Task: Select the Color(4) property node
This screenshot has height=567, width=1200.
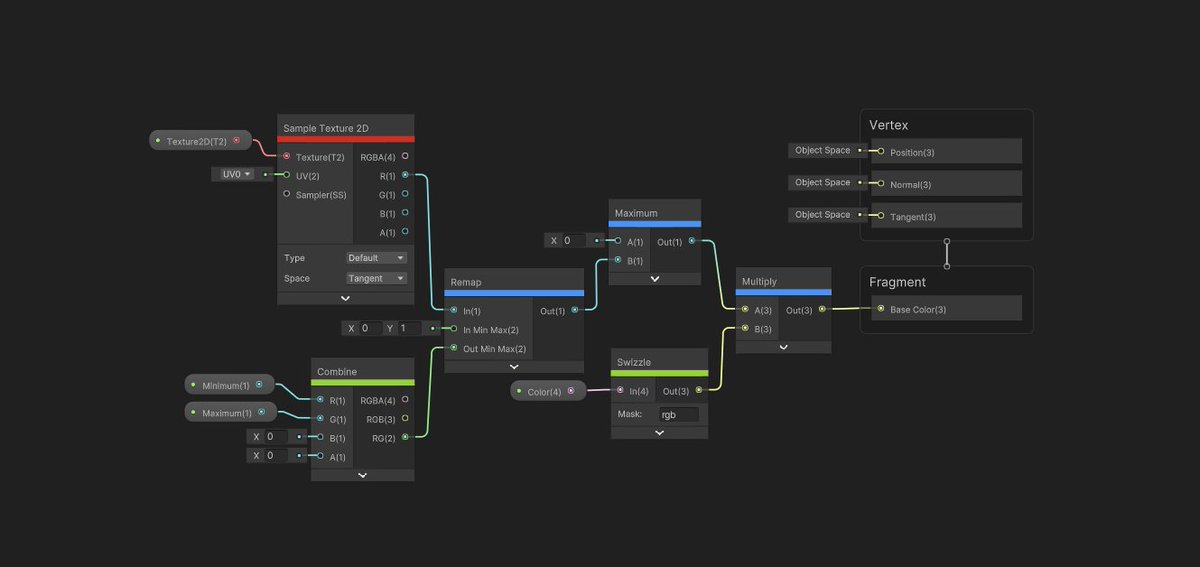Action: 549,391
